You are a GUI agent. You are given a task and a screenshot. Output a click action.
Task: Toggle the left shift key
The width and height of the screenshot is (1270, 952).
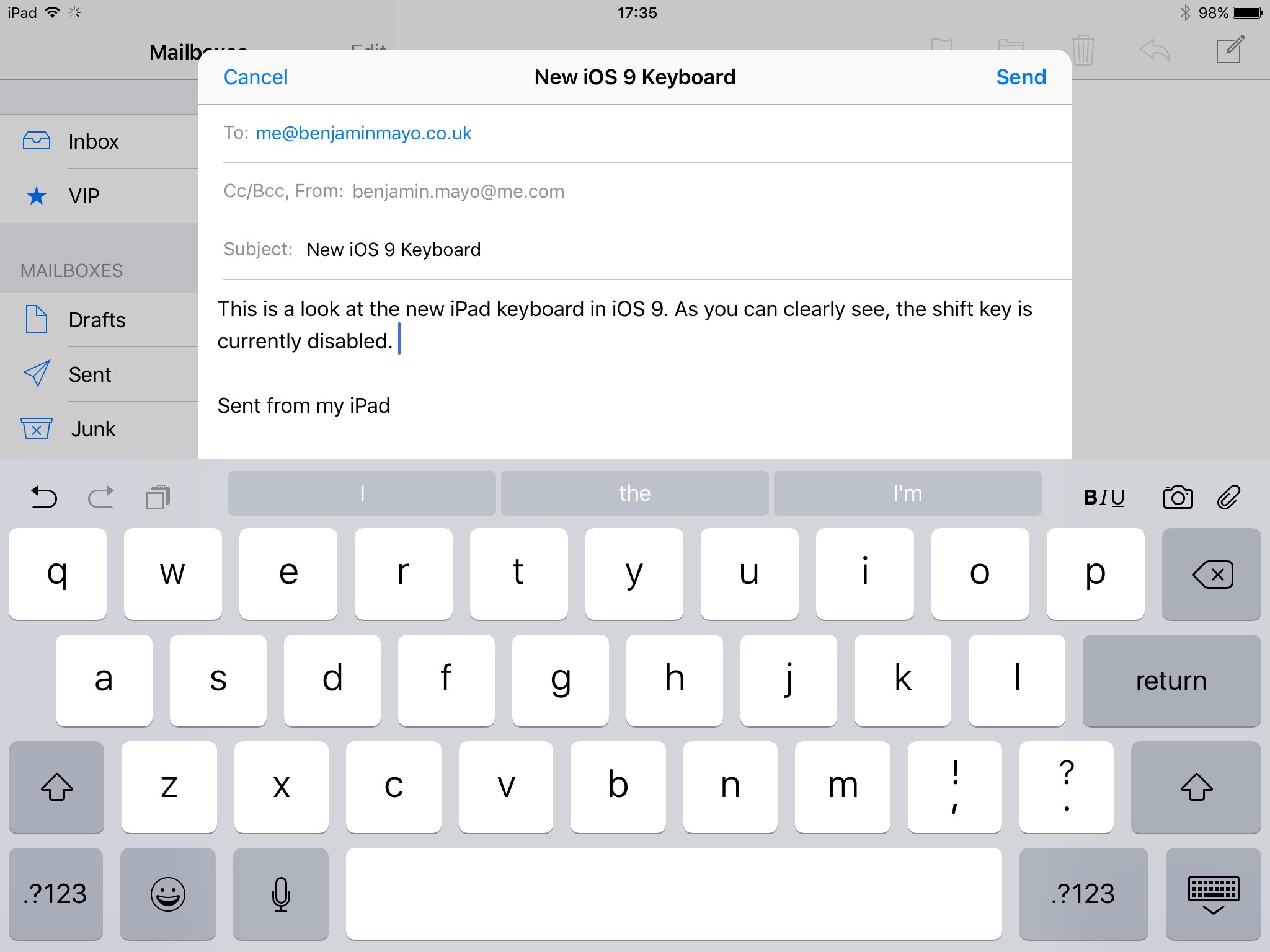coord(56,787)
